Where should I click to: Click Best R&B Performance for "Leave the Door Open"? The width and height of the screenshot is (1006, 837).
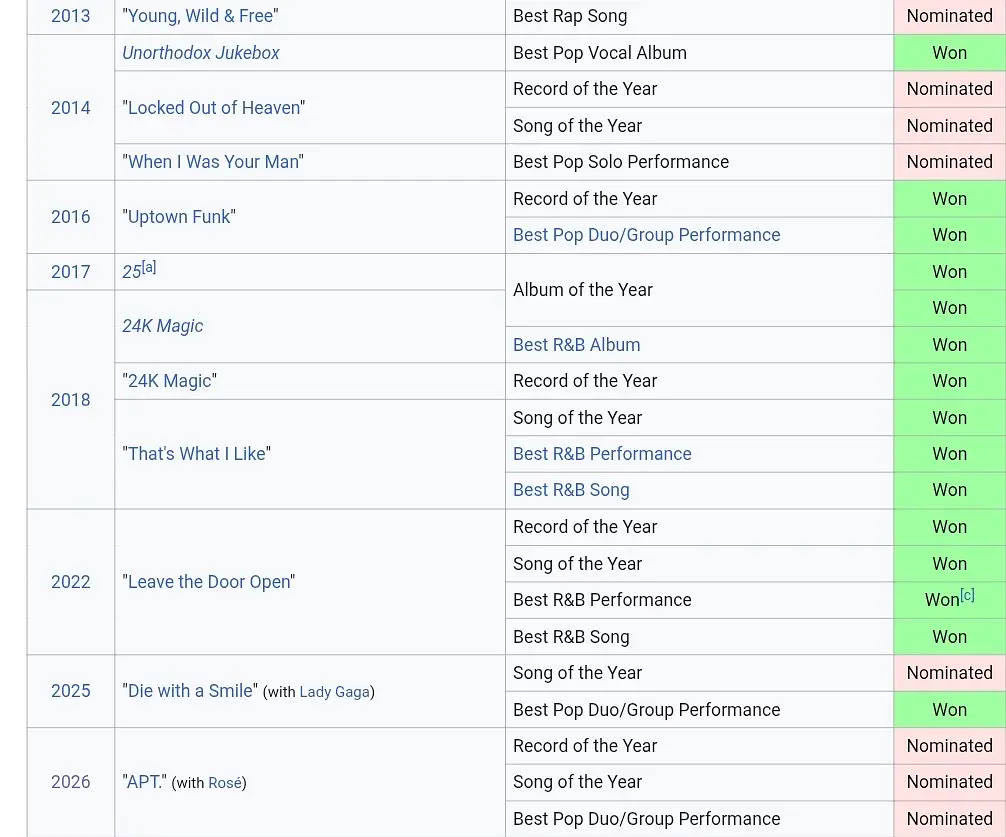(699, 600)
